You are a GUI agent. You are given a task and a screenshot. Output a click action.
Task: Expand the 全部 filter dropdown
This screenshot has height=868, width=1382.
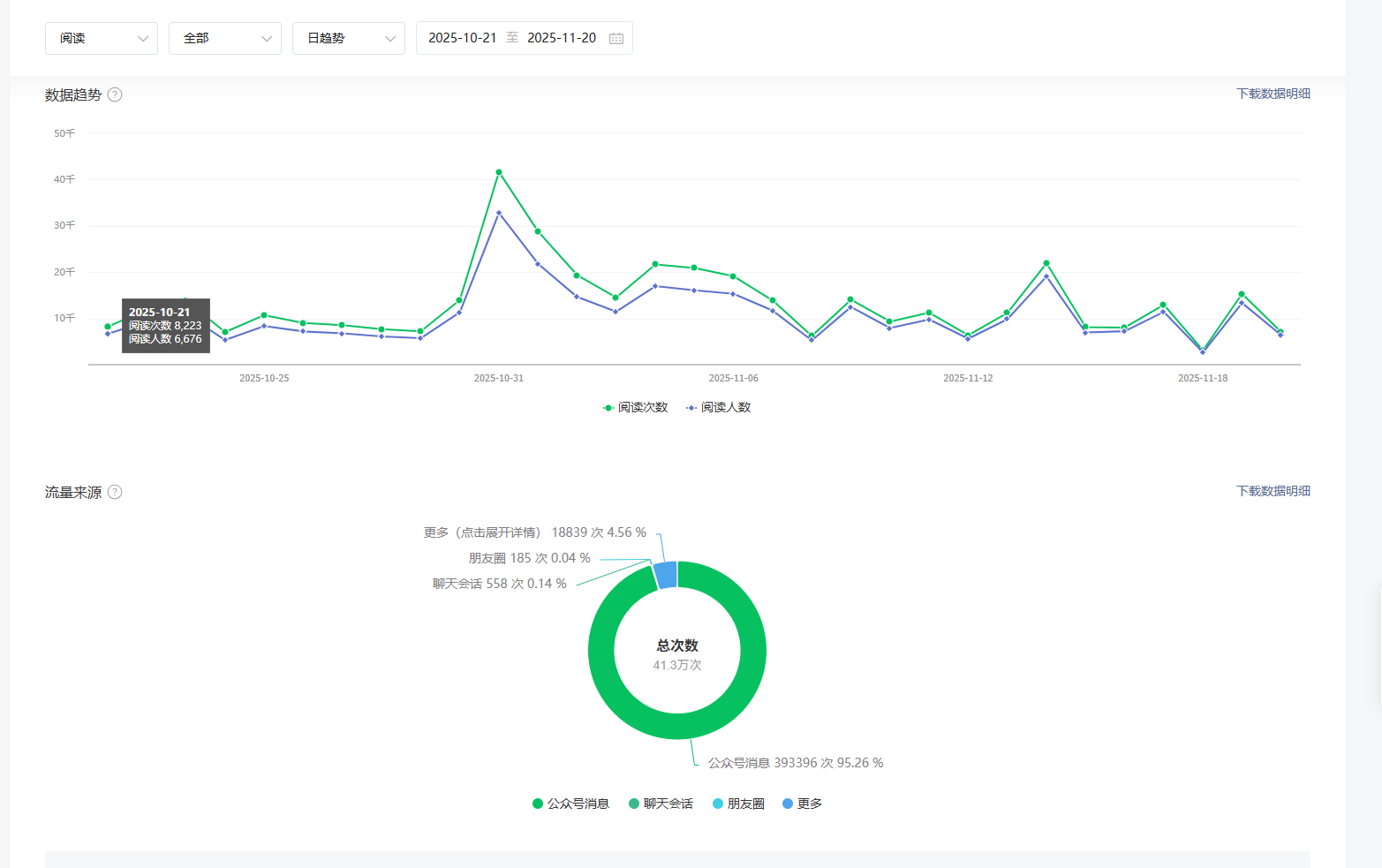(x=225, y=39)
